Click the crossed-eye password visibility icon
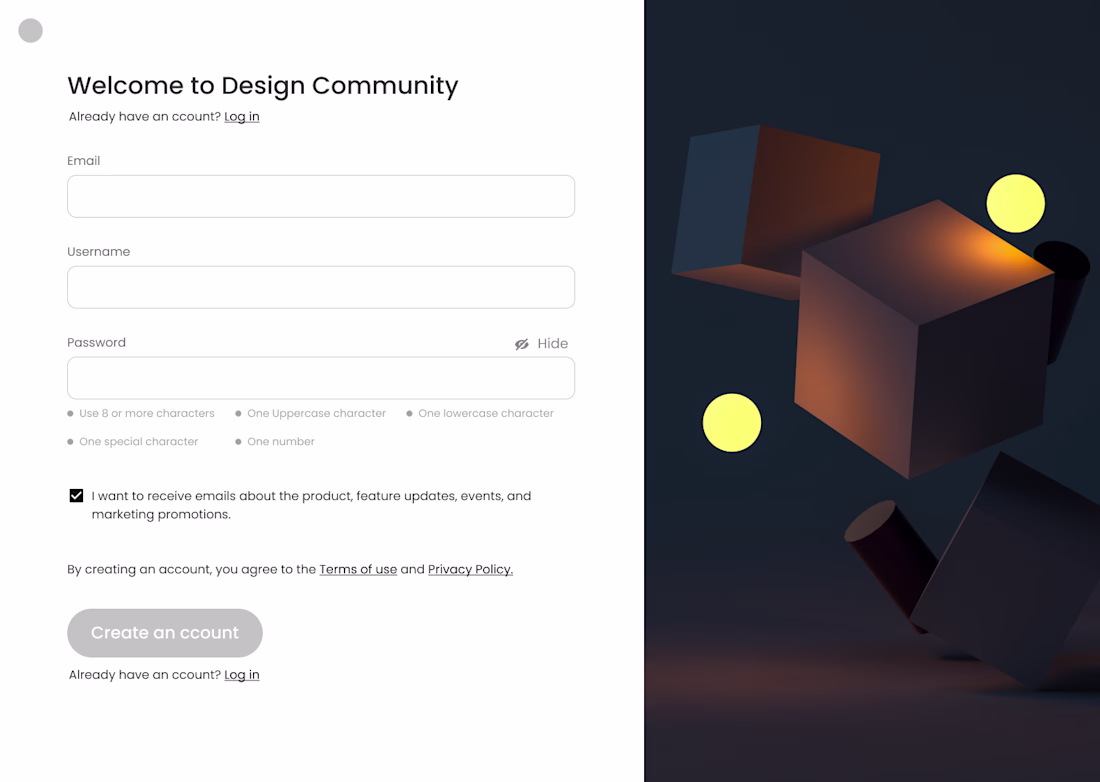Screen dimensions: 1100x782 click(x=521, y=344)
